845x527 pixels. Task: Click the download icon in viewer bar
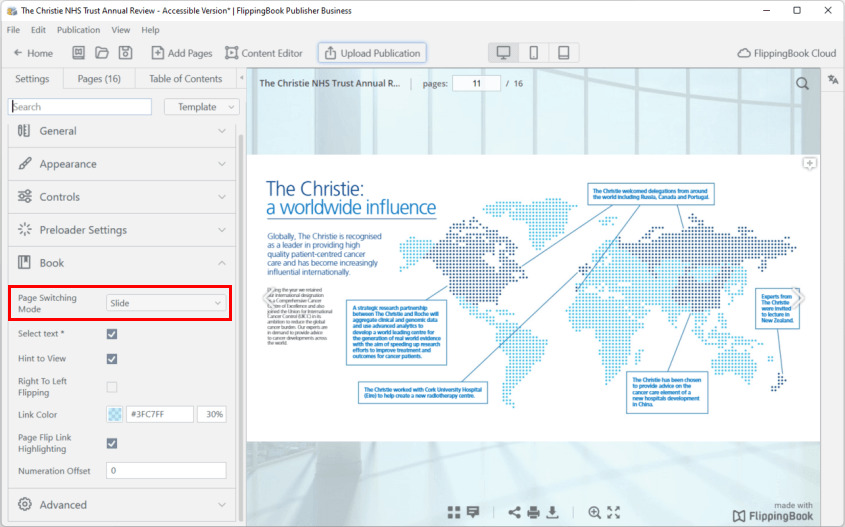click(x=552, y=512)
